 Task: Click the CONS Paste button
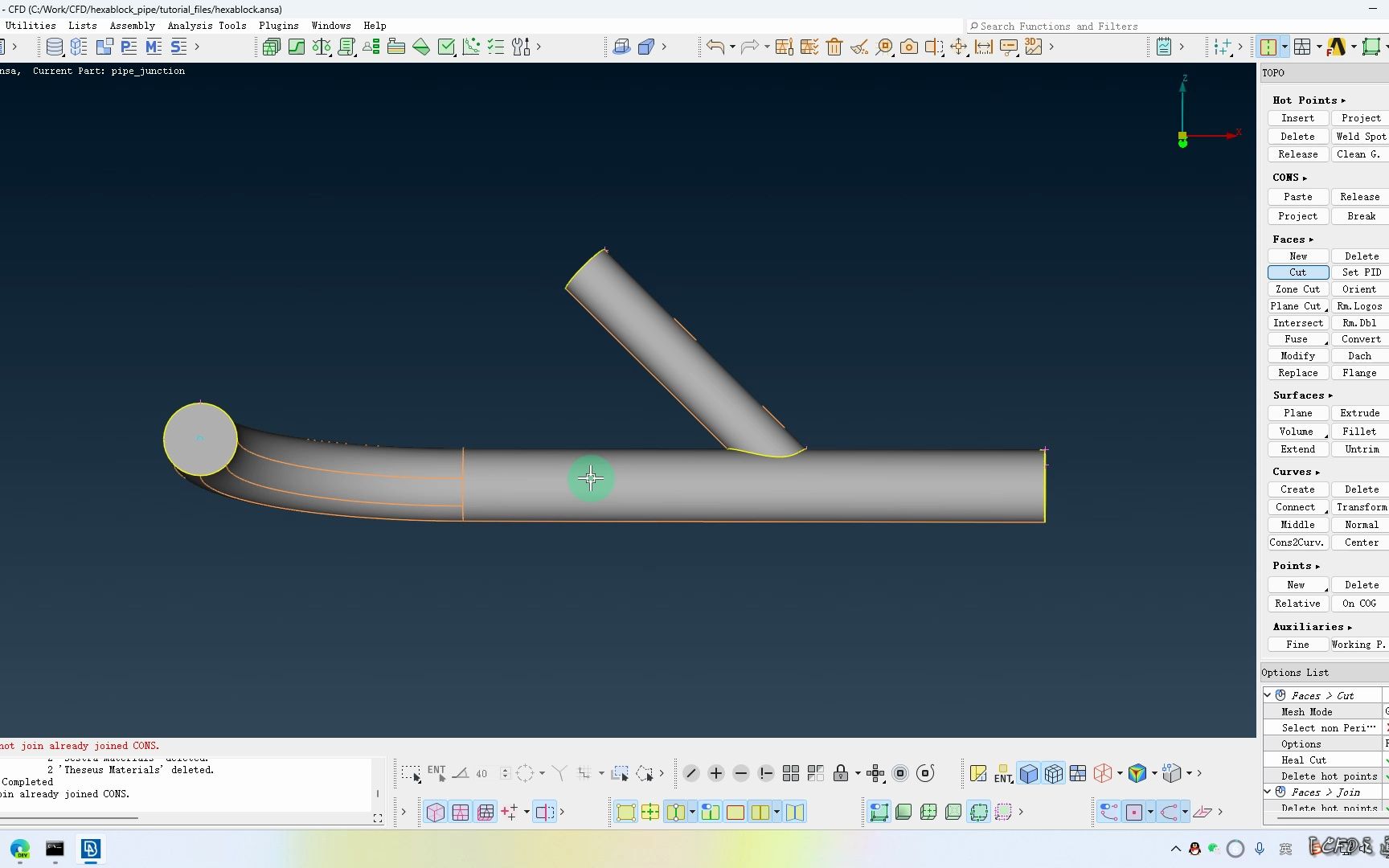click(1298, 197)
